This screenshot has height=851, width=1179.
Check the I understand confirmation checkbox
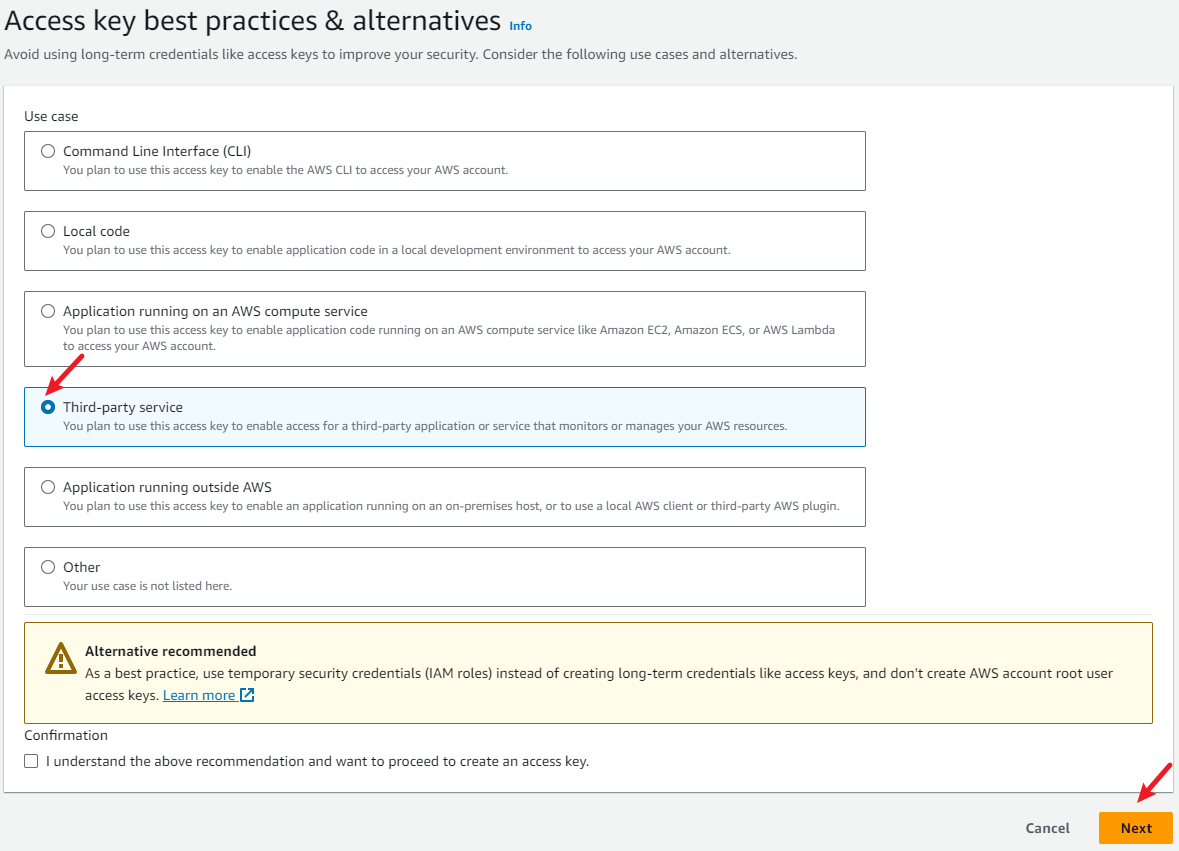(x=31, y=761)
